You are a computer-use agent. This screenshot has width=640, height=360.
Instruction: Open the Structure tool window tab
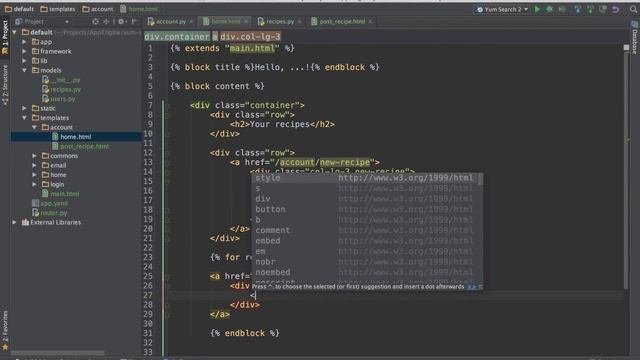pos(5,85)
